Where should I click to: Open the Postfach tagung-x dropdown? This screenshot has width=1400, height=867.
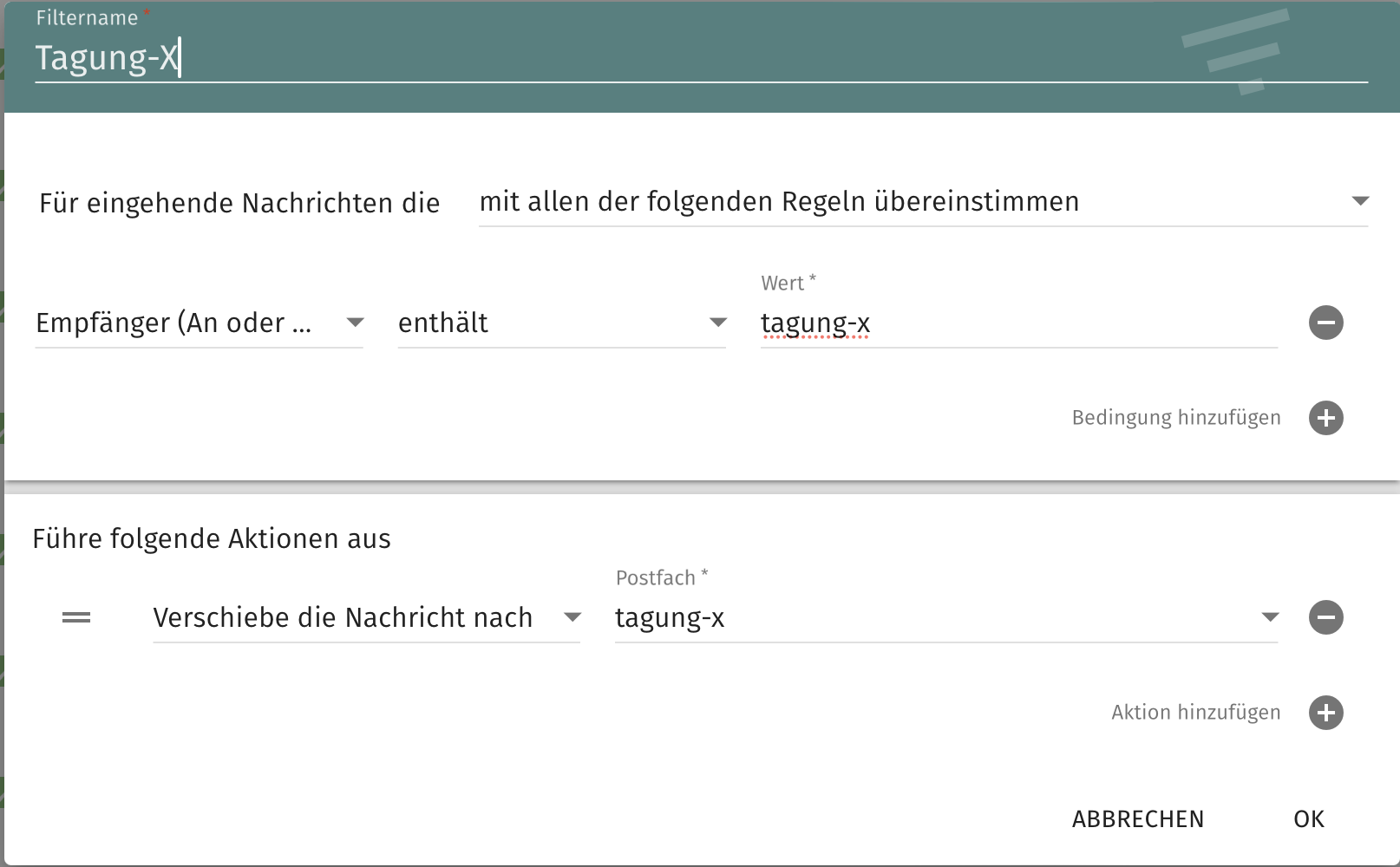946,618
